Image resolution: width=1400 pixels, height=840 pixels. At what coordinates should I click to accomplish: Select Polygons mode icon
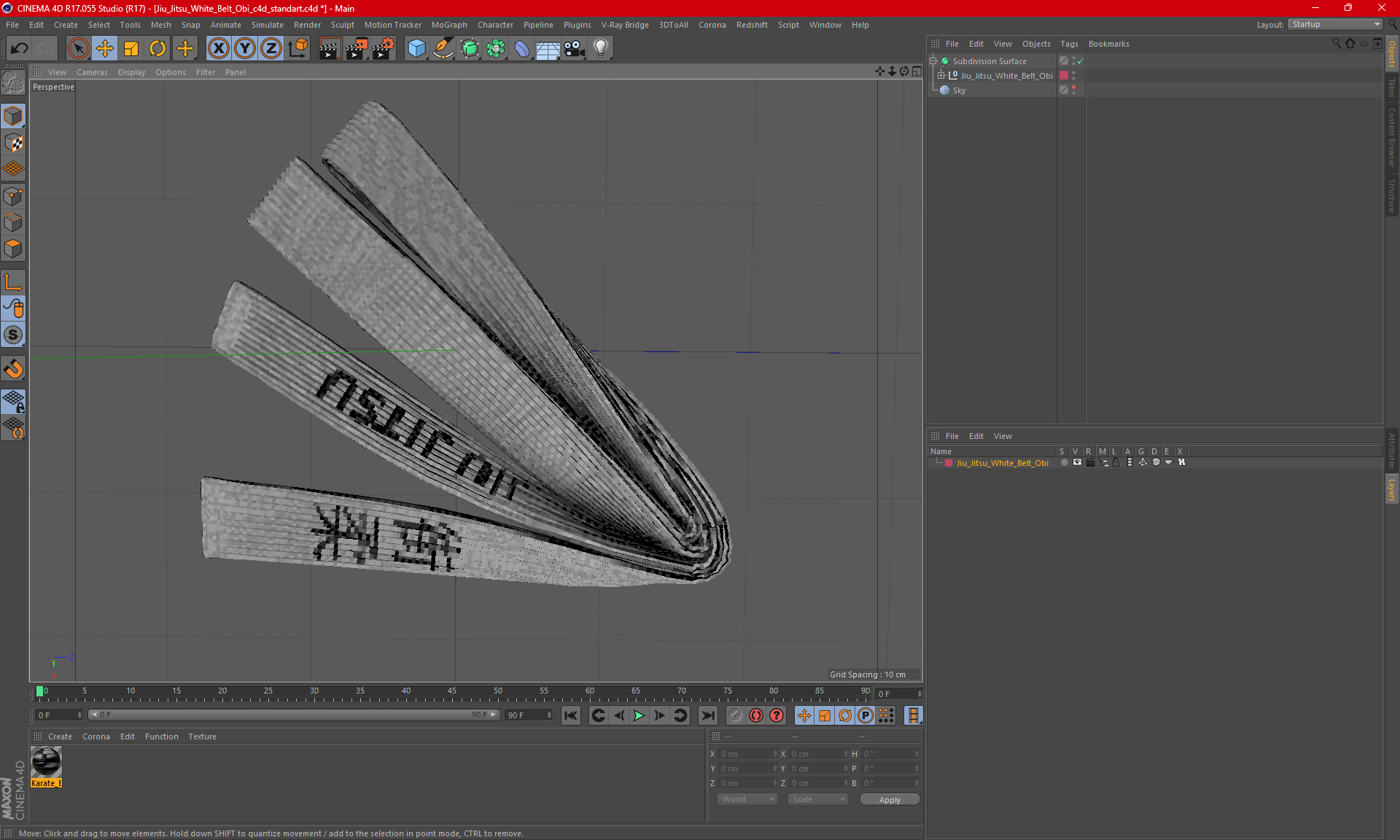(x=13, y=249)
